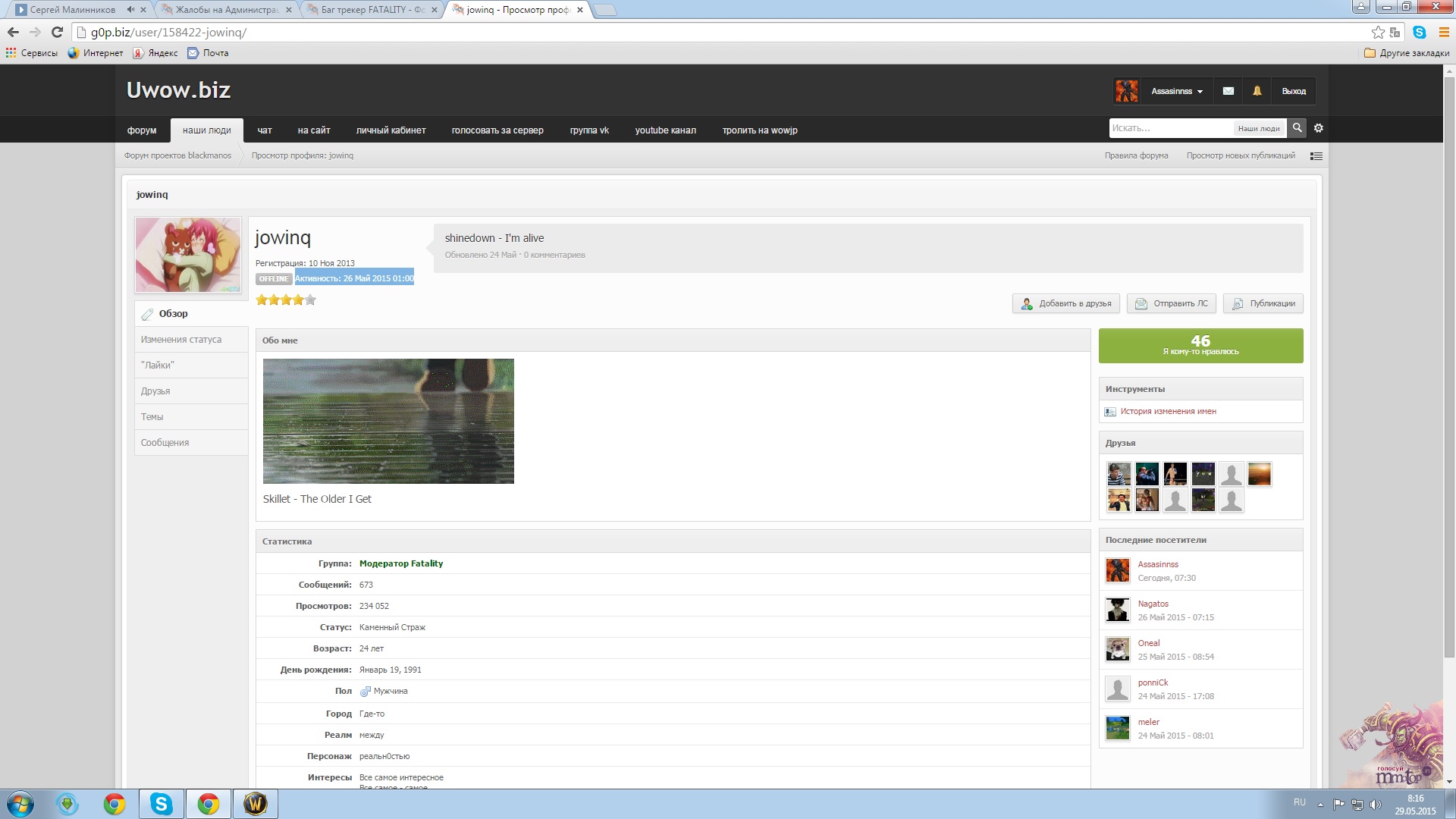This screenshot has height=819, width=1456.
Task: Open the Skype extension icon
Action: click(1420, 33)
